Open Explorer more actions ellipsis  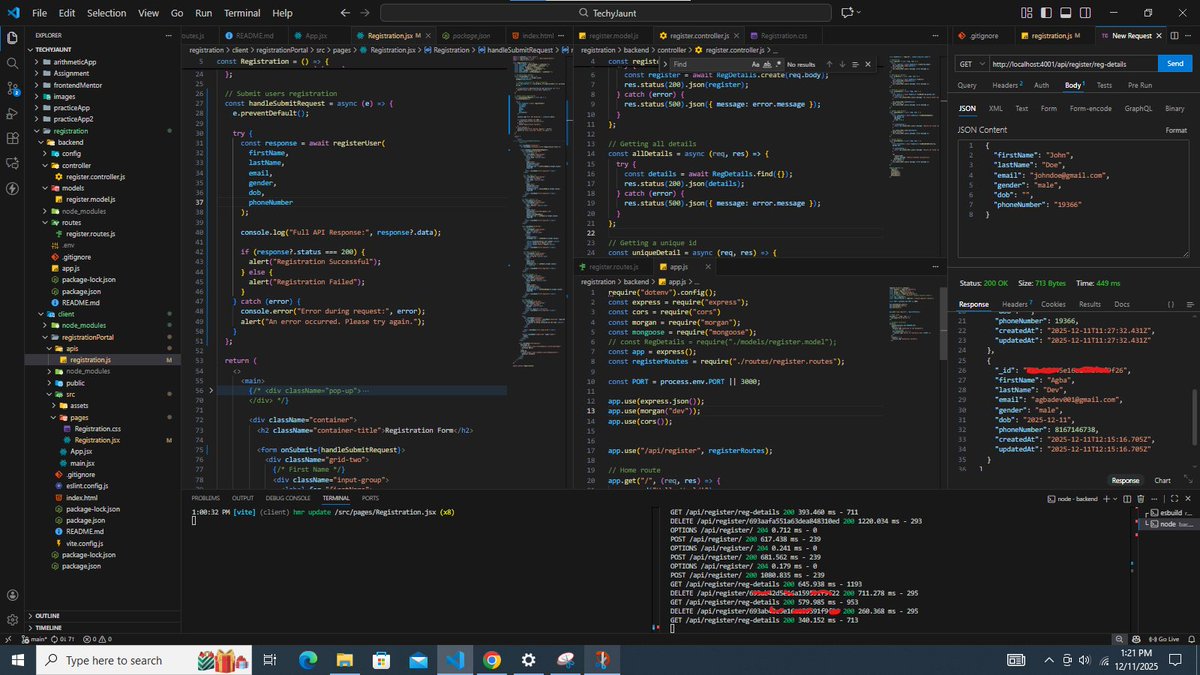coord(167,35)
